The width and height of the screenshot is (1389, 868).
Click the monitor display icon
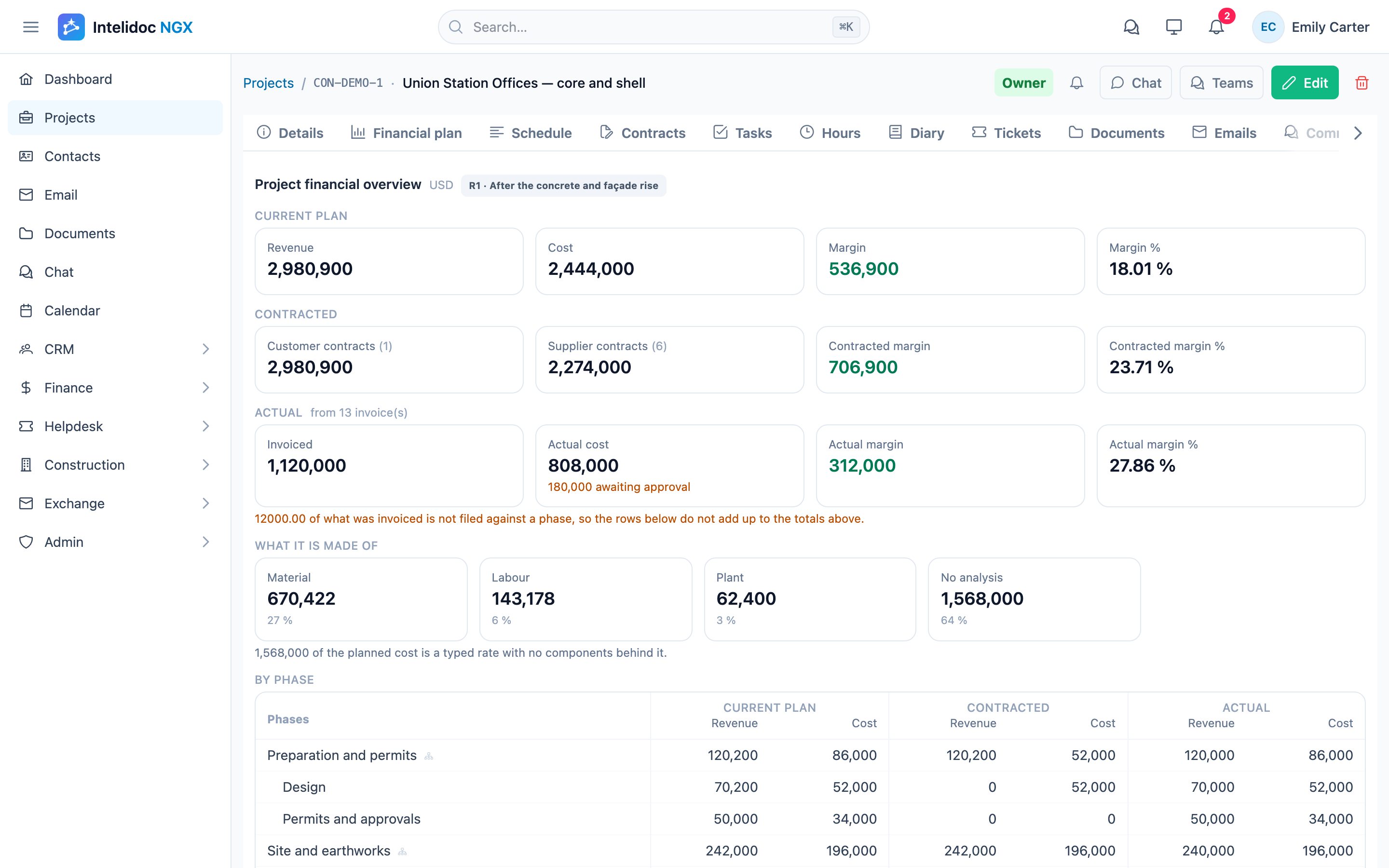pyautogui.click(x=1174, y=27)
